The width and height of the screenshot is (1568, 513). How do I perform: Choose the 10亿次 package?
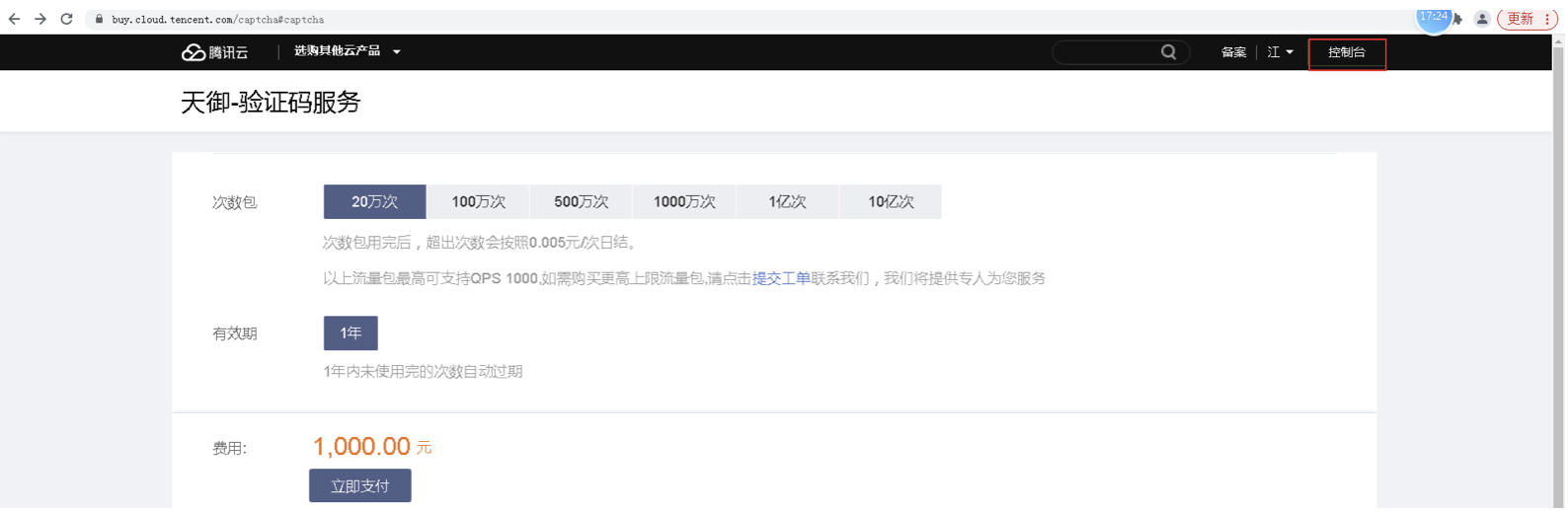coord(891,201)
